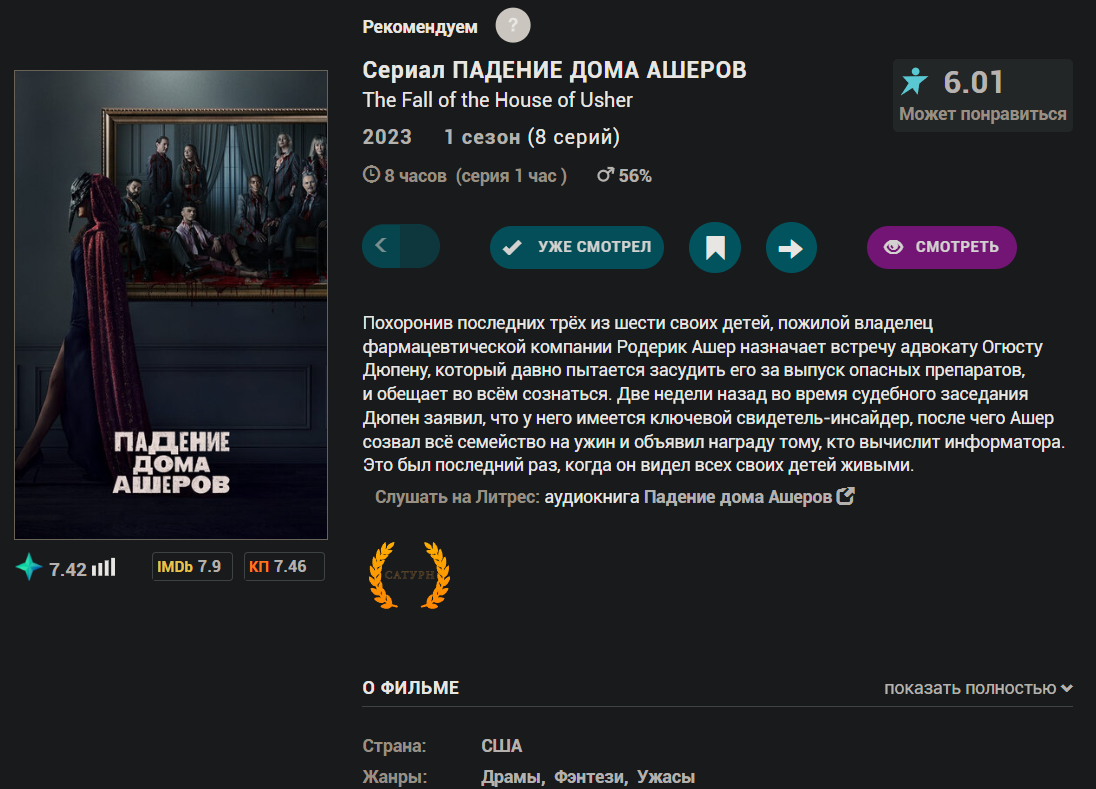Open the КП 7.46 rating badge

tap(284, 567)
